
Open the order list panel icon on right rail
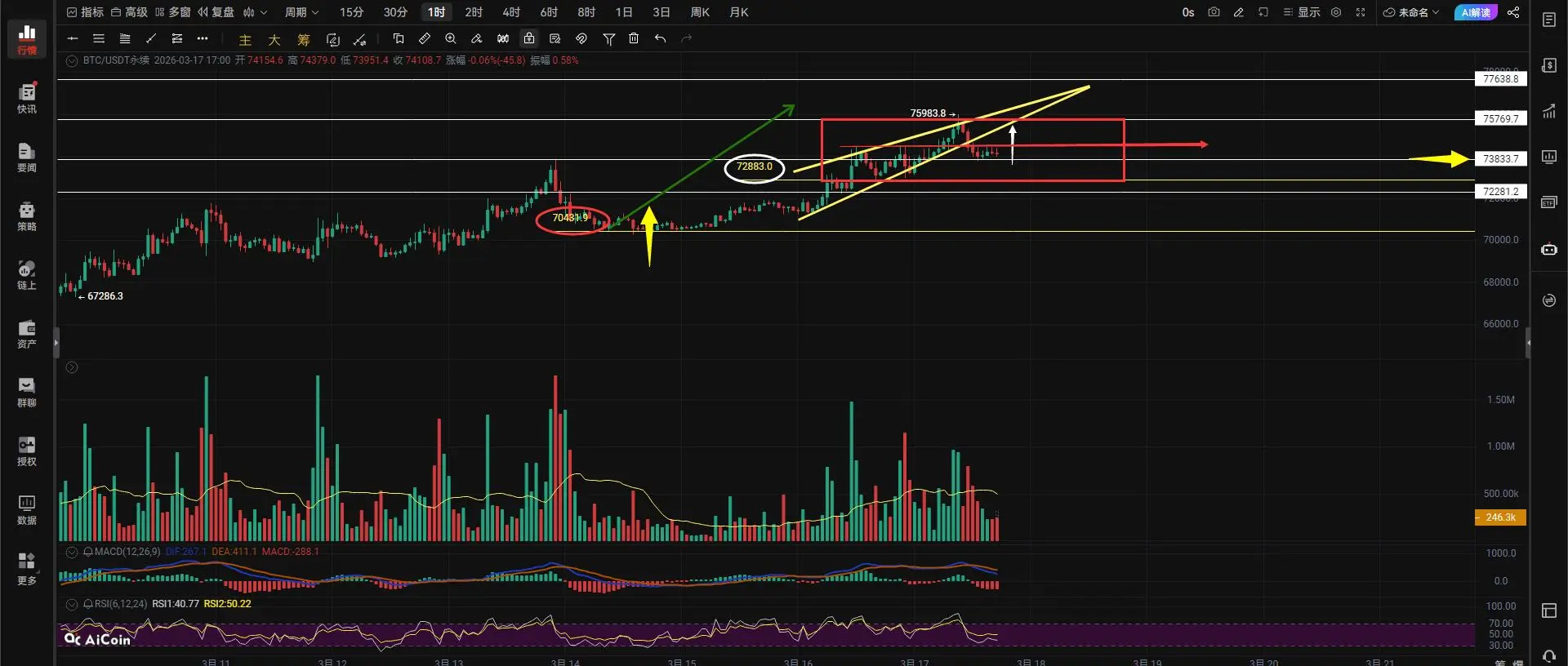(x=1549, y=20)
